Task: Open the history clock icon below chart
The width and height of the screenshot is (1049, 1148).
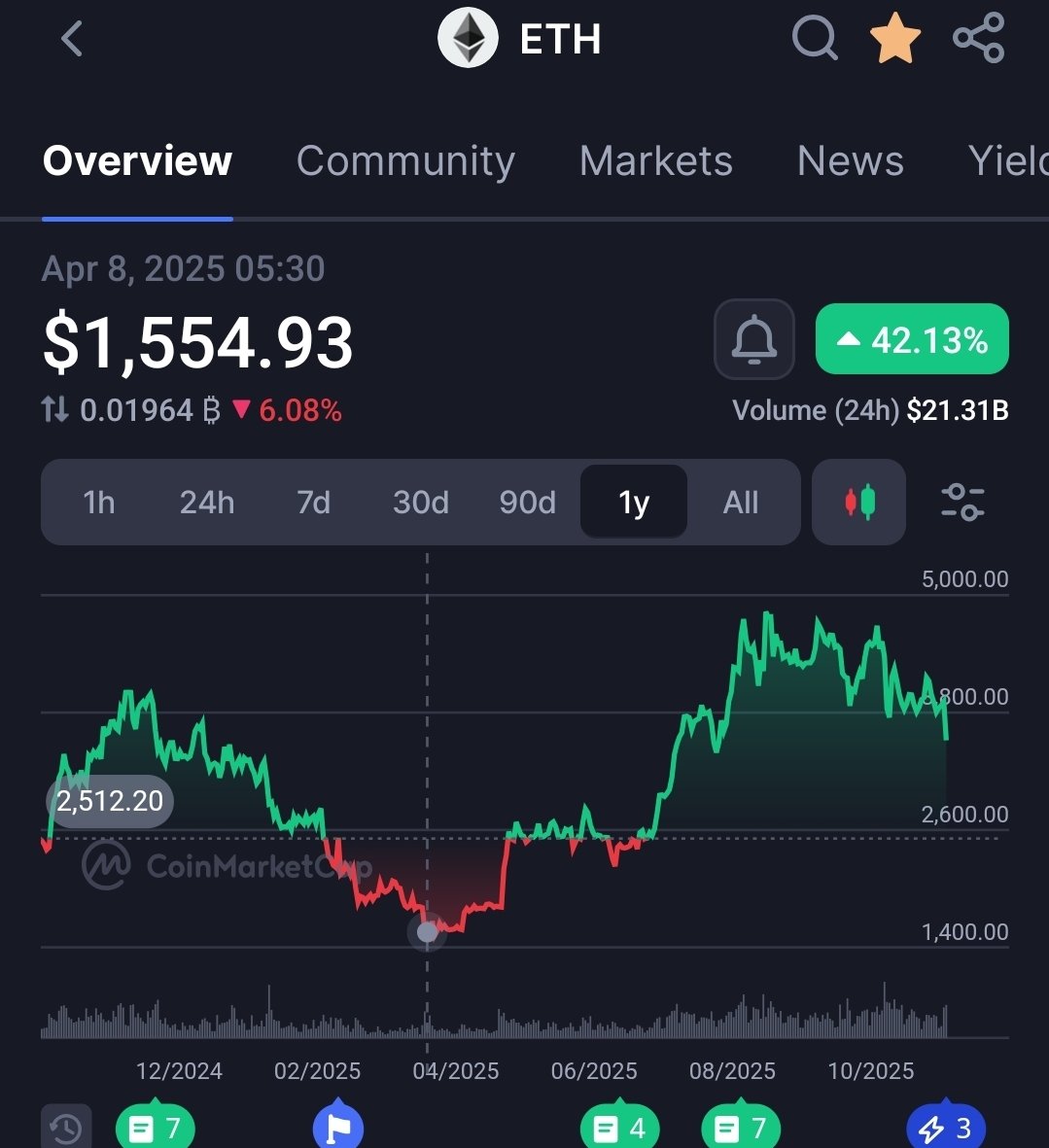Action: click(67, 1127)
